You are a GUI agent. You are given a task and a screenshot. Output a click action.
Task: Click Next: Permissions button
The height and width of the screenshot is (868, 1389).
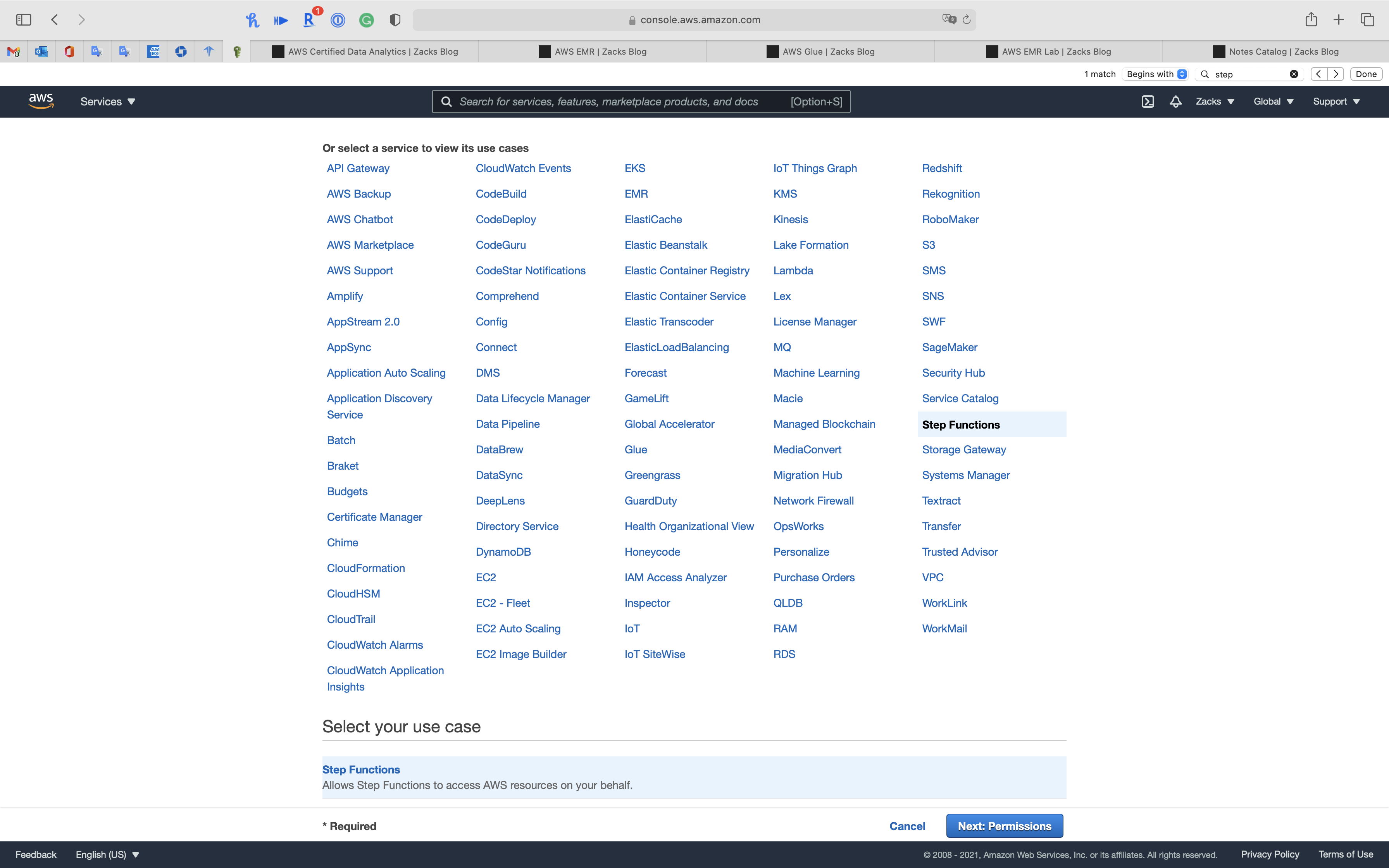1004,825
